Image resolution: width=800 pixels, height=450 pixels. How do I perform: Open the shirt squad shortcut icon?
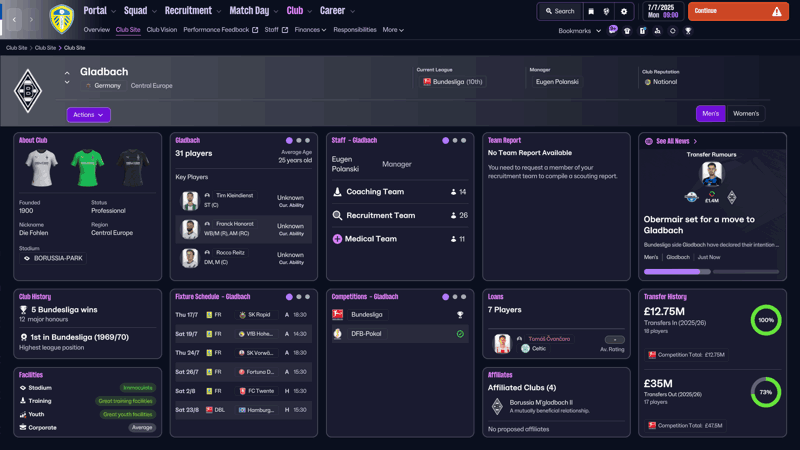click(x=627, y=31)
